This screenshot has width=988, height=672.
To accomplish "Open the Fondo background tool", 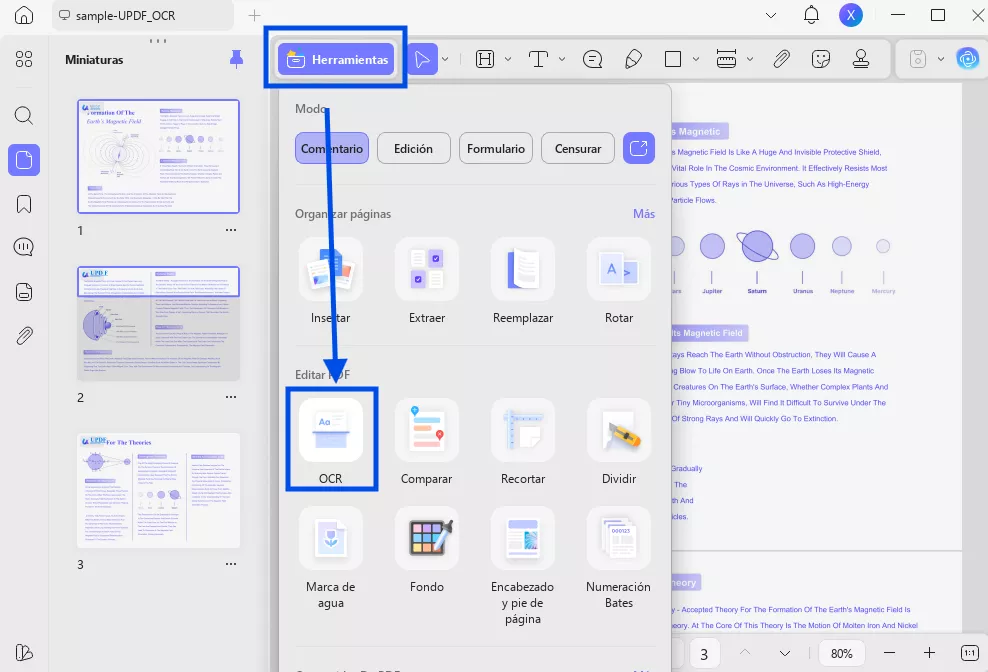I will (427, 550).
